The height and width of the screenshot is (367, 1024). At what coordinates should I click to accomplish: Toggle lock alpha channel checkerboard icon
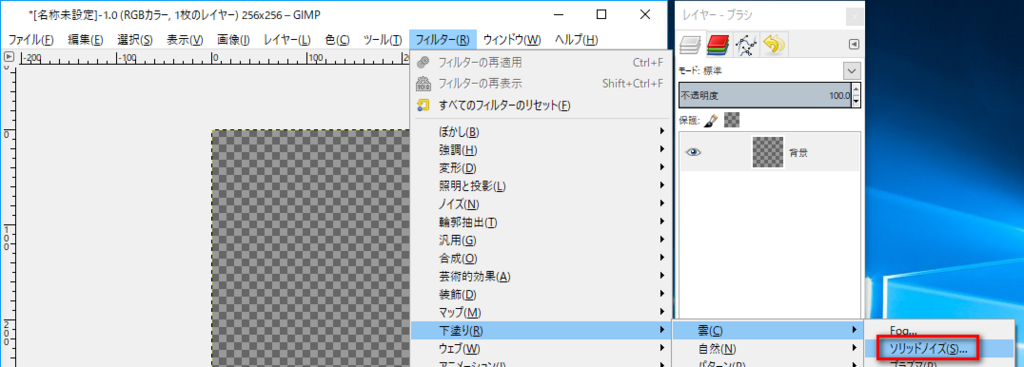731,120
